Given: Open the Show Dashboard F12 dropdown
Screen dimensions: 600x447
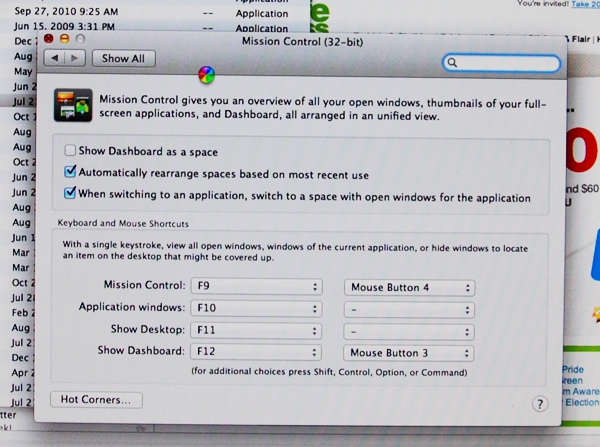Looking at the screenshot, I should click(x=256, y=352).
